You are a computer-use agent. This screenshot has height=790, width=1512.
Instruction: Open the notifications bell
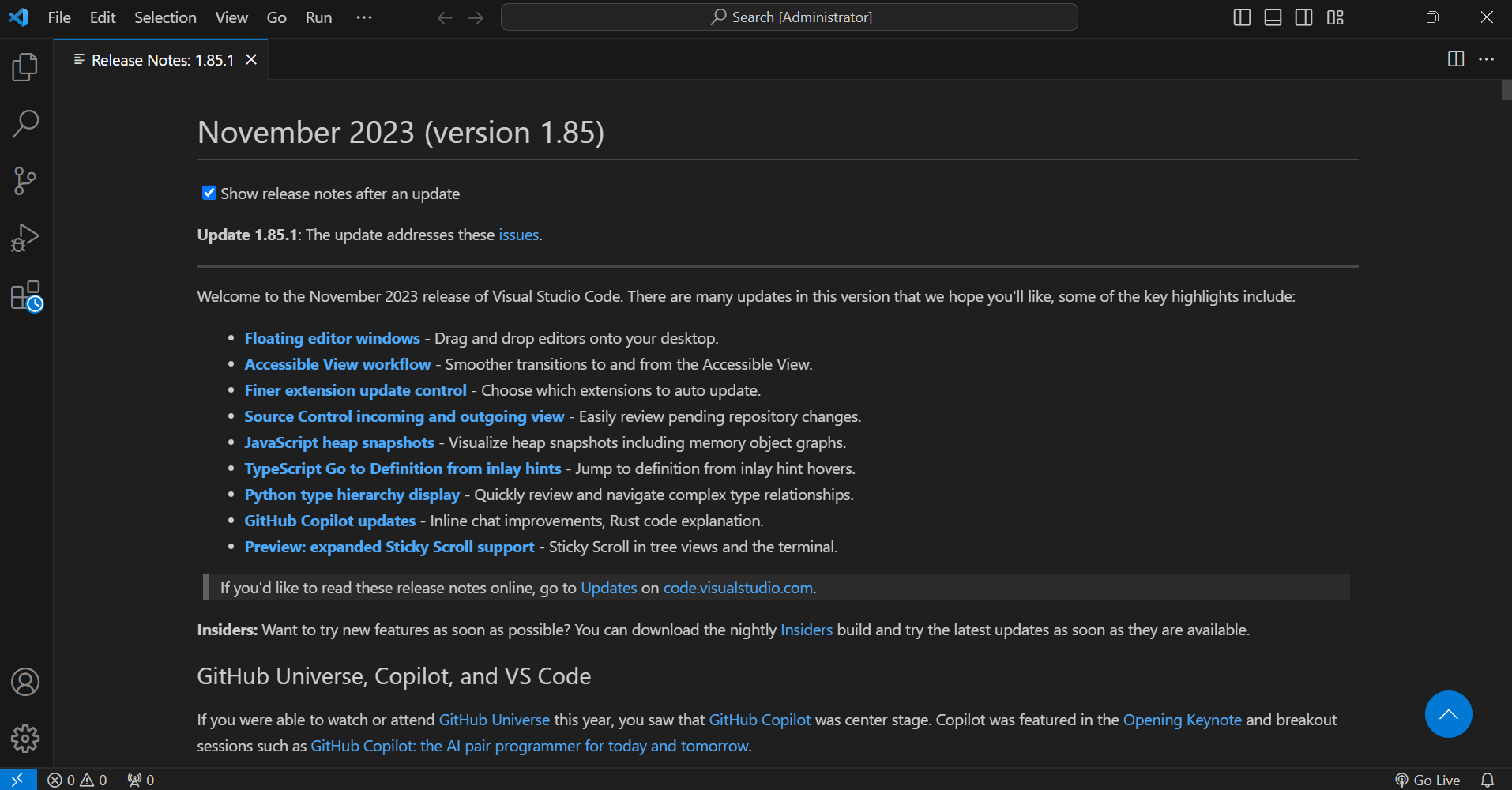1489,779
